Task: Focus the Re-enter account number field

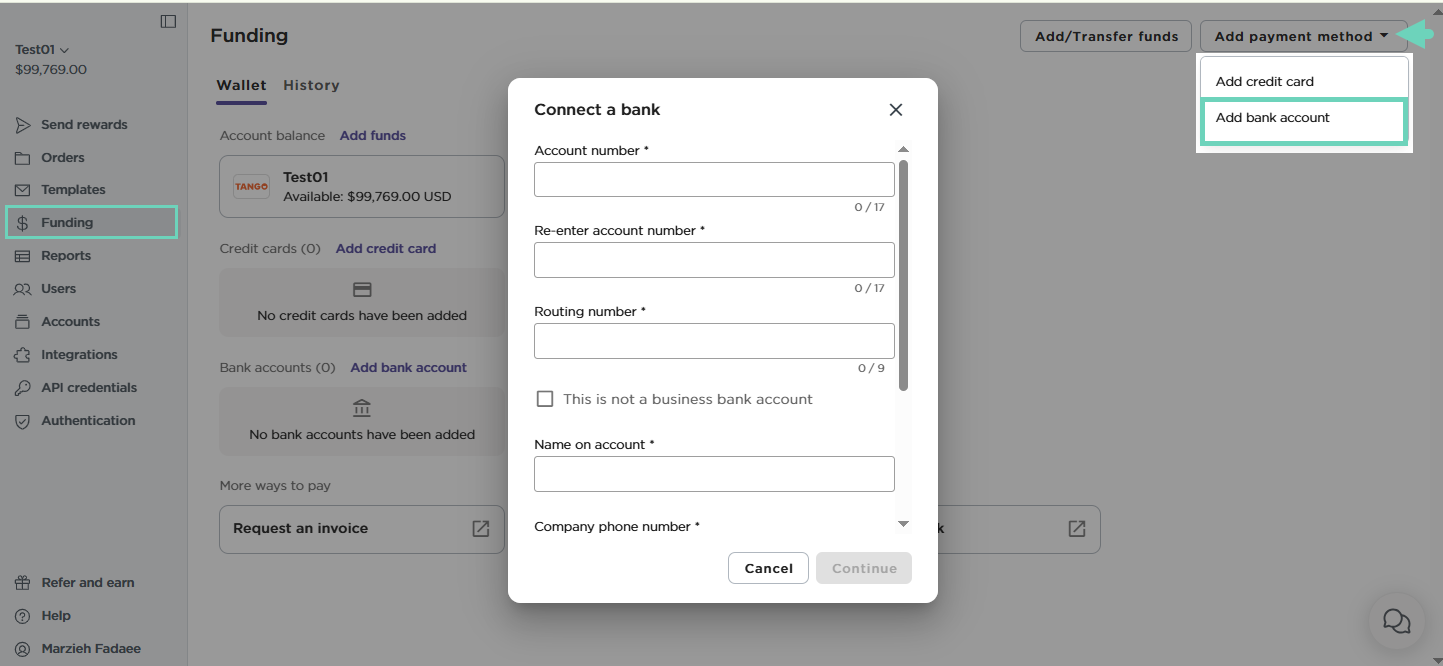Action: click(714, 260)
